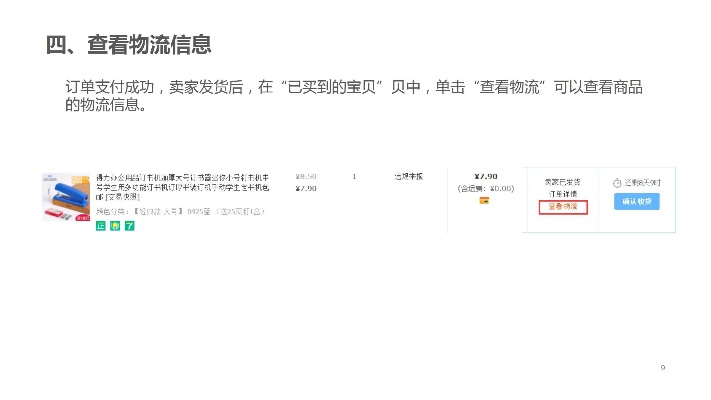
Task: Click the 违规举报 report violation link
Action: 408,176
